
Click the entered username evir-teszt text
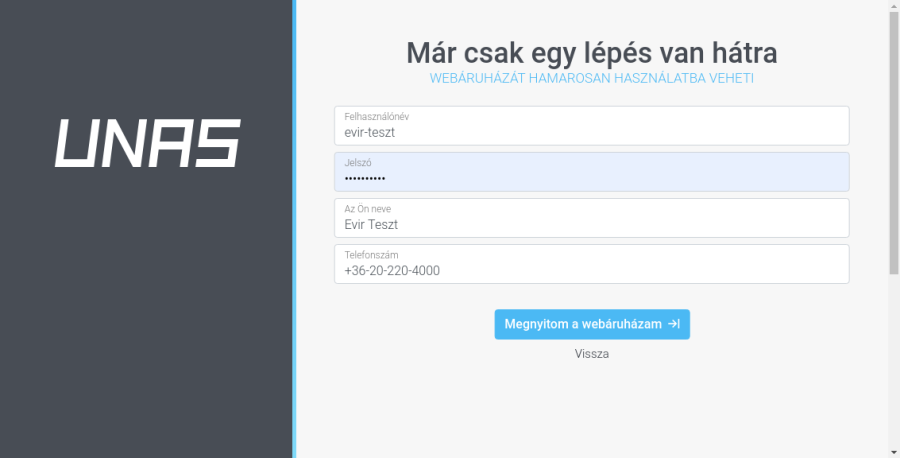pyautogui.click(x=371, y=132)
